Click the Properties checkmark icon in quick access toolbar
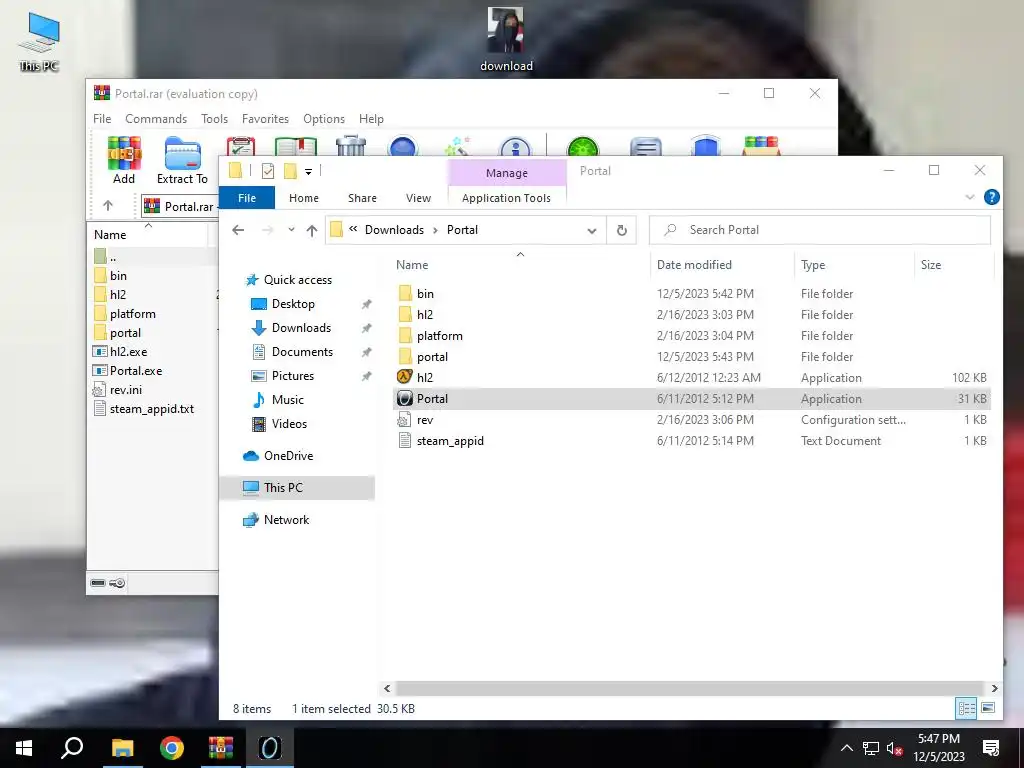The height and width of the screenshot is (768, 1024). pyautogui.click(x=268, y=171)
